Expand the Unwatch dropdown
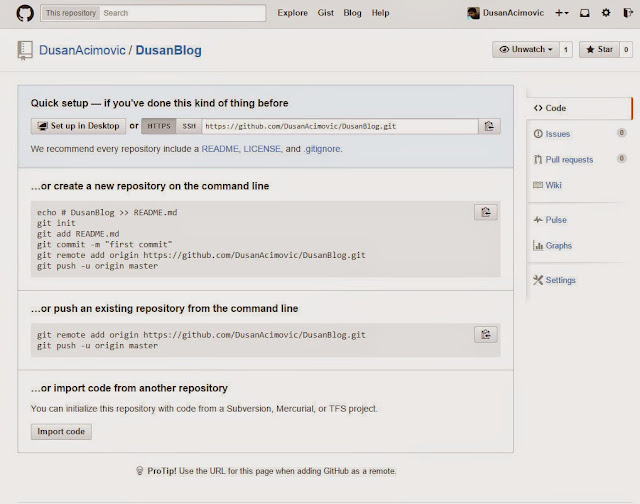 click(x=526, y=49)
